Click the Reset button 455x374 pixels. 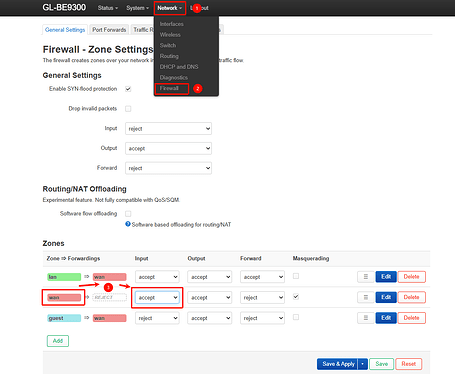click(x=409, y=364)
